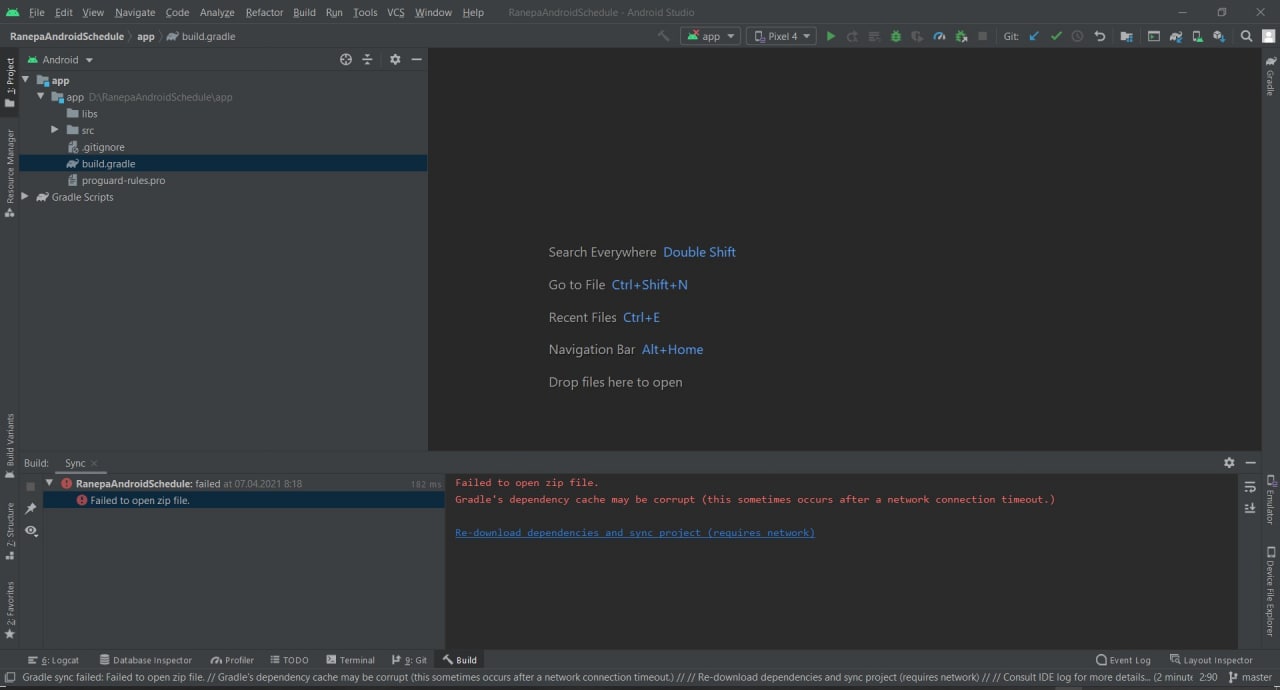Close the Sync tab
This screenshot has height=690, width=1280.
(94, 463)
